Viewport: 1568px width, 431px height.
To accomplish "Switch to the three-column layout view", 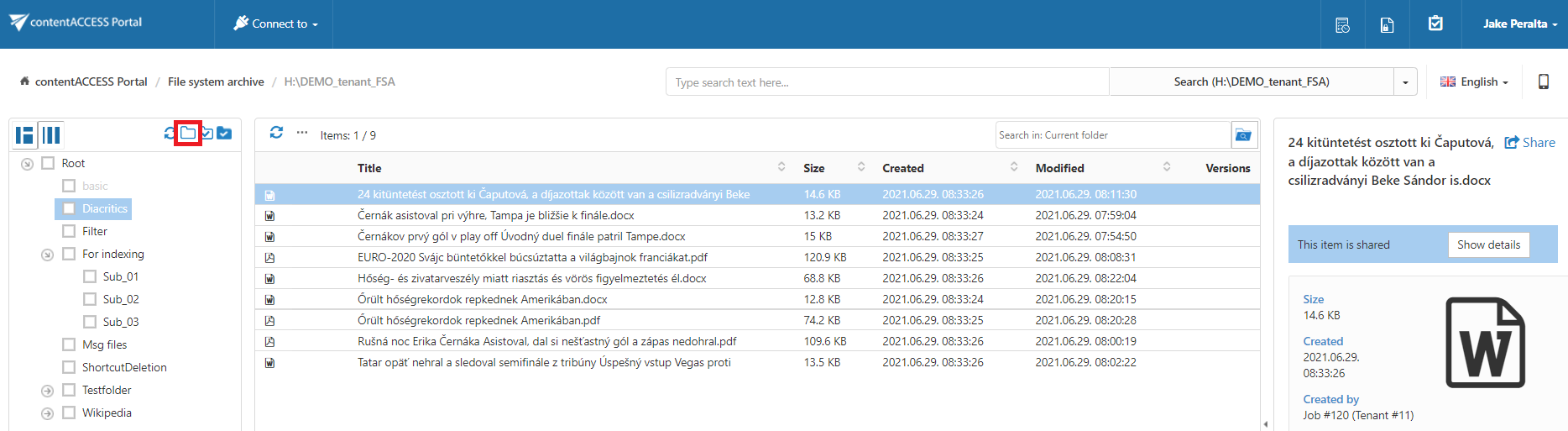I will (x=51, y=134).
